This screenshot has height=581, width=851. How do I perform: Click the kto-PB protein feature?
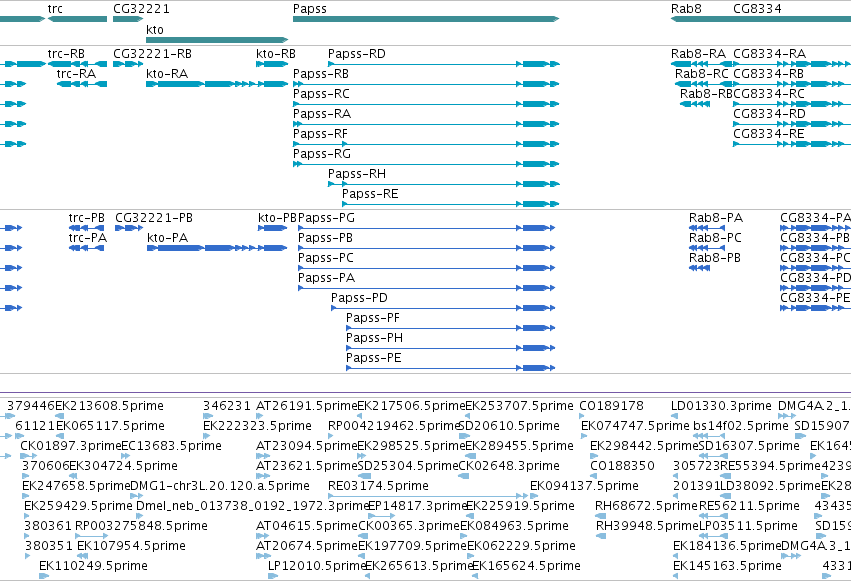[x=272, y=228]
